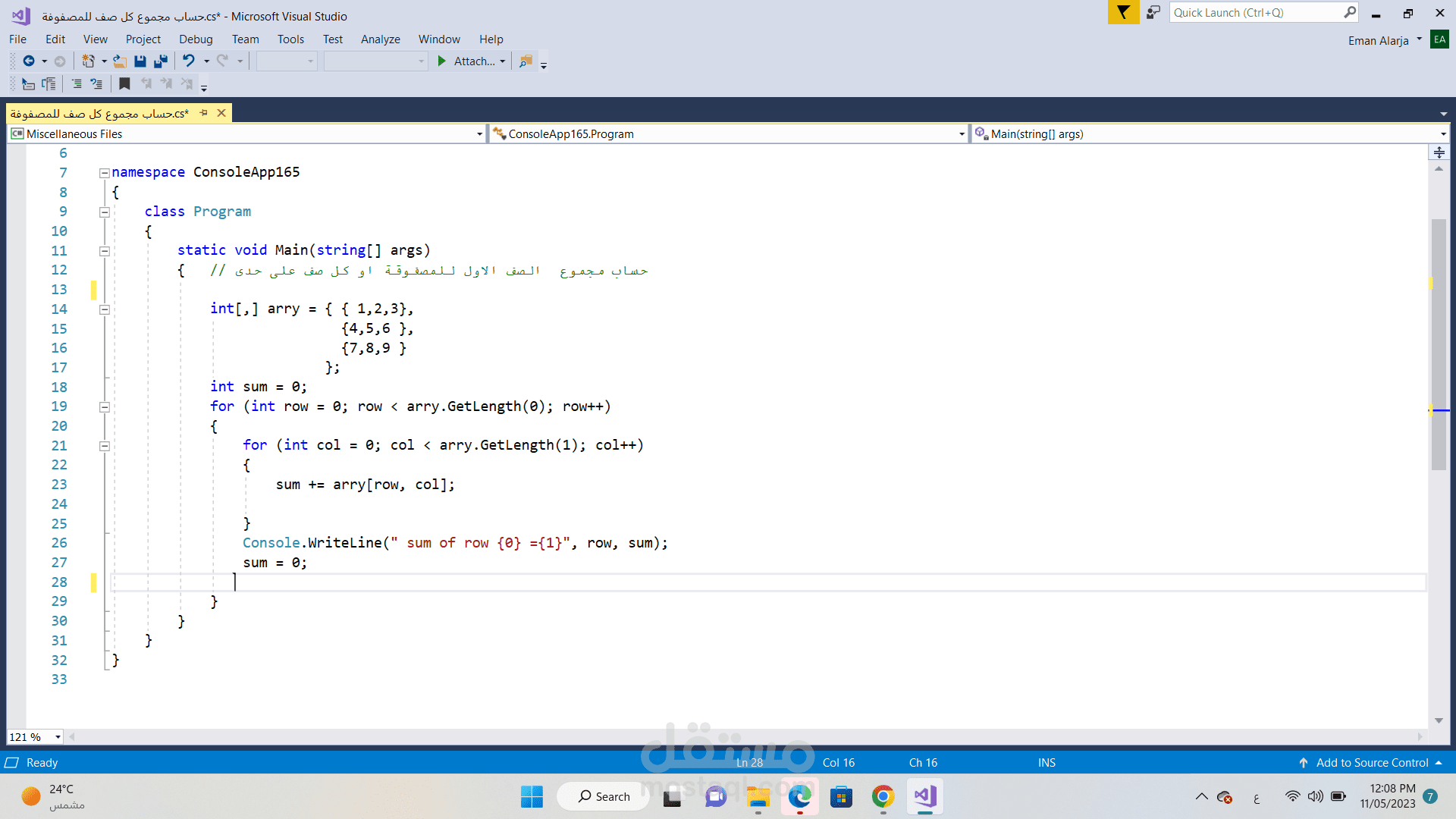1456x819 pixels.
Task: Collapse the class Program block
Action: tap(105, 212)
